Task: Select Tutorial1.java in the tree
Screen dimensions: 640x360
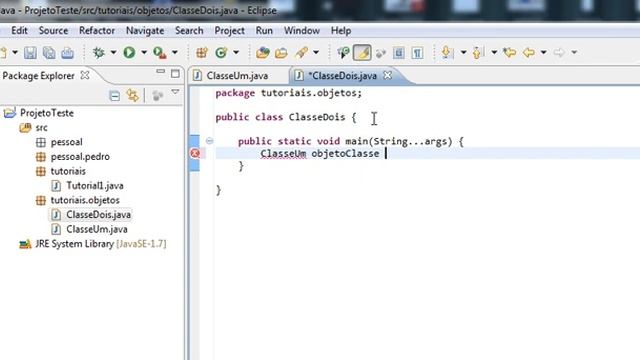Action: click(95, 186)
